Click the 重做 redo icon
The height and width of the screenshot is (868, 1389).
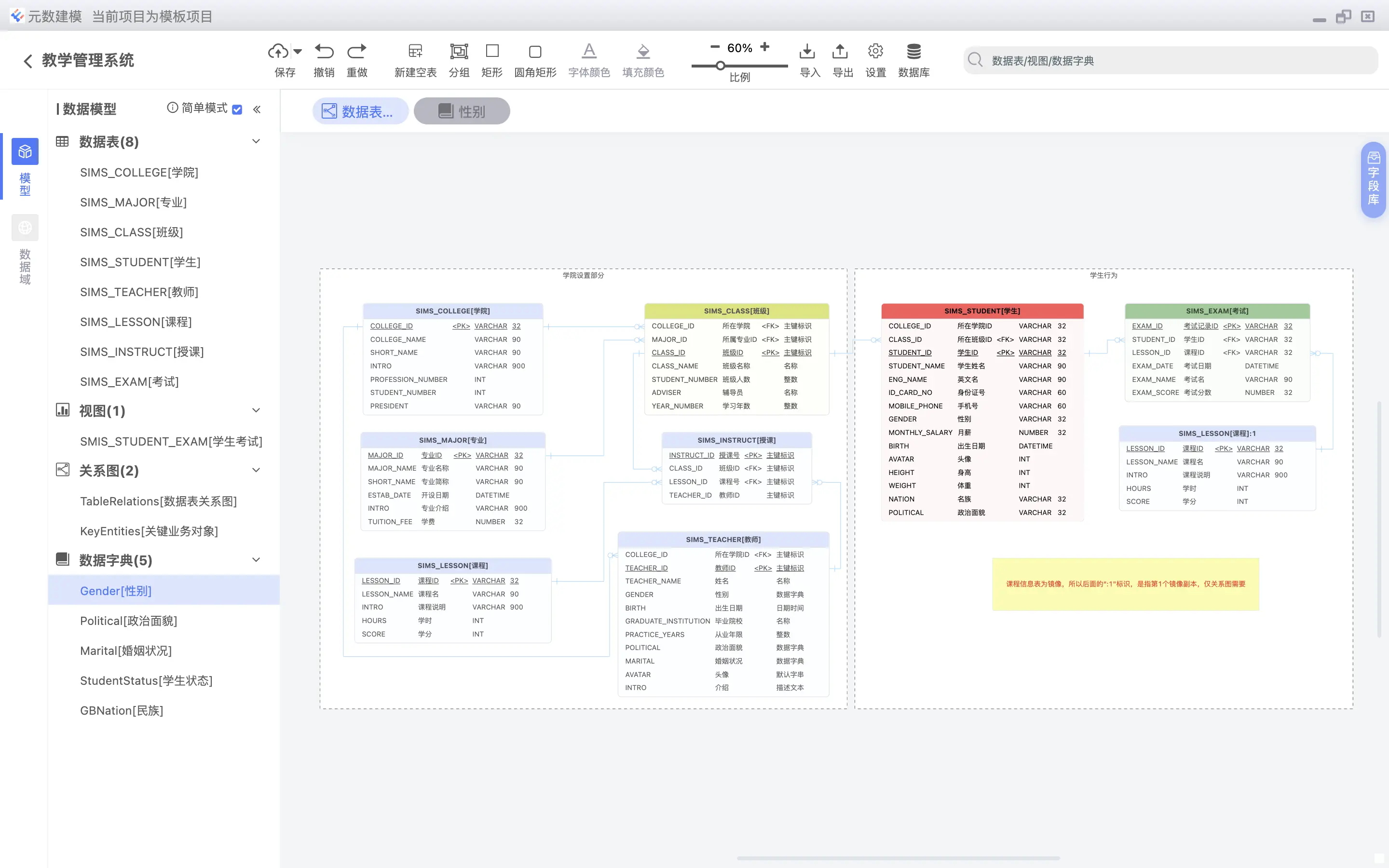(x=356, y=52)
